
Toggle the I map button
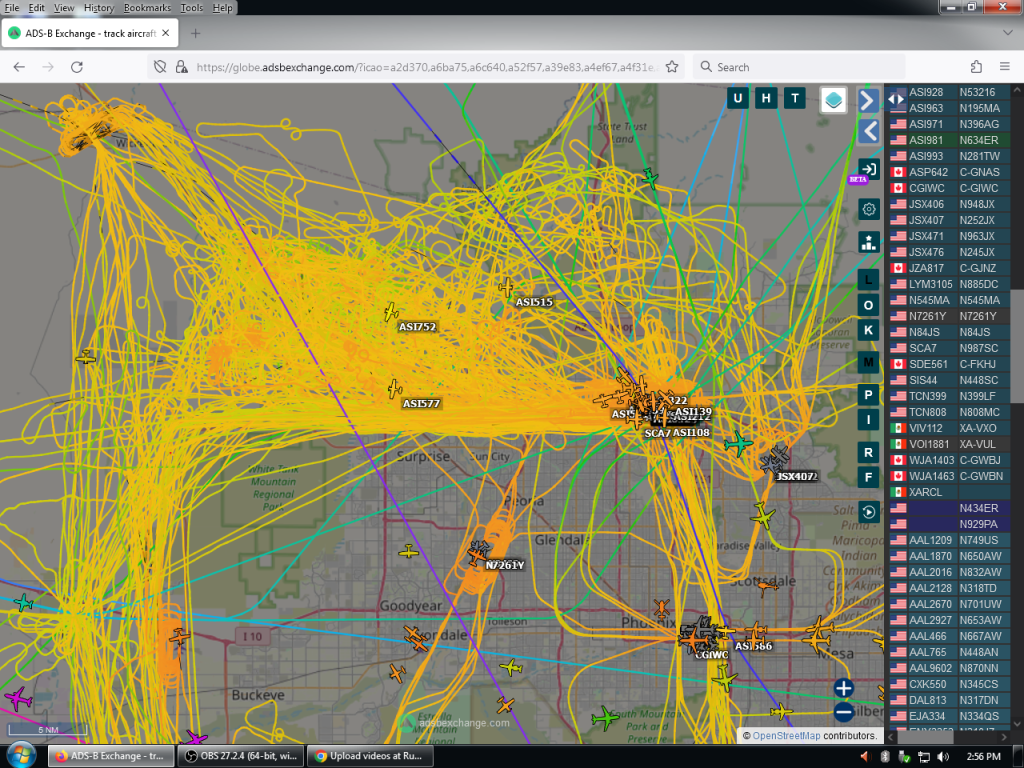[x=868, y=419]
